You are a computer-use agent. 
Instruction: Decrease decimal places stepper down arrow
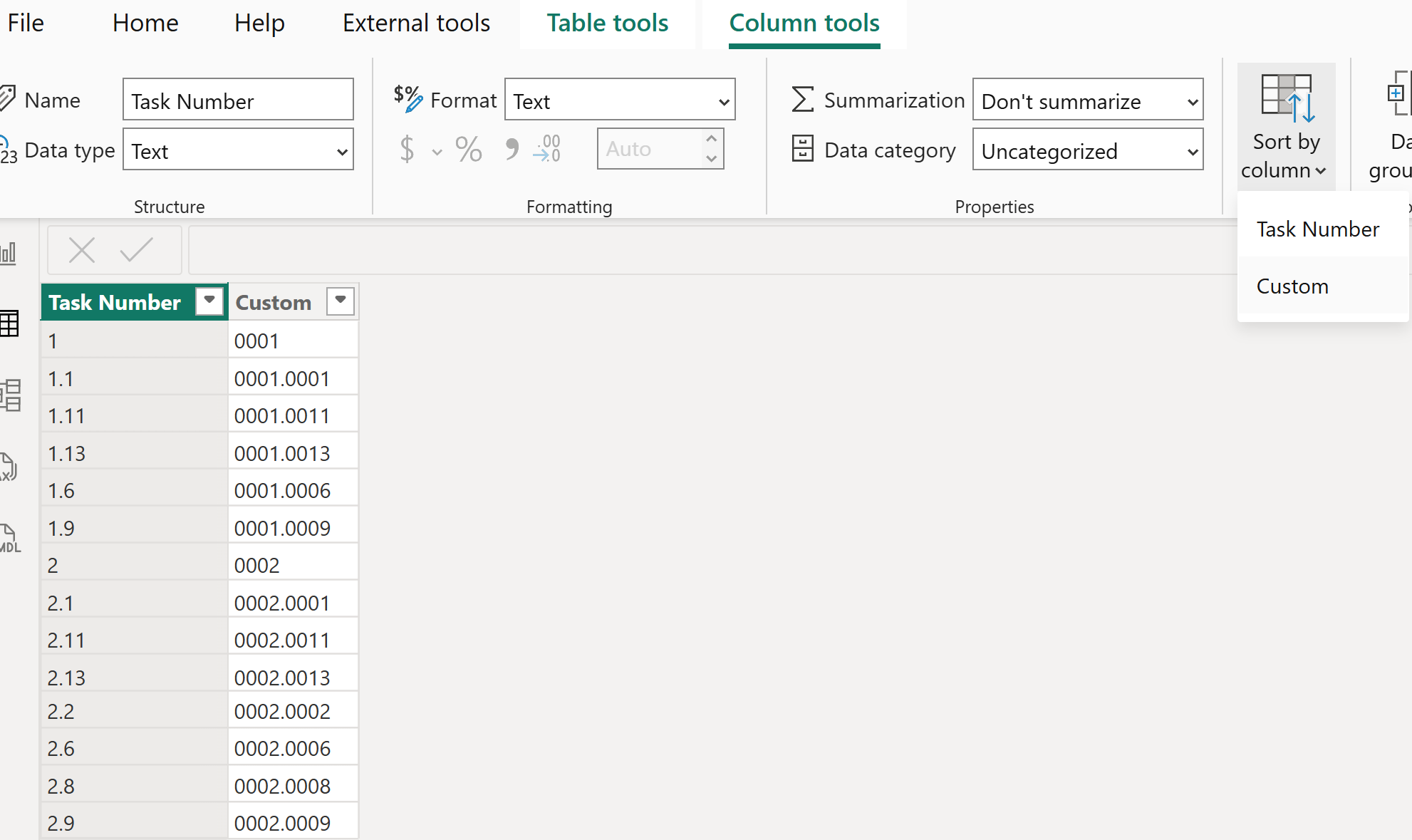pyautogui.click(x=711, y=158)
